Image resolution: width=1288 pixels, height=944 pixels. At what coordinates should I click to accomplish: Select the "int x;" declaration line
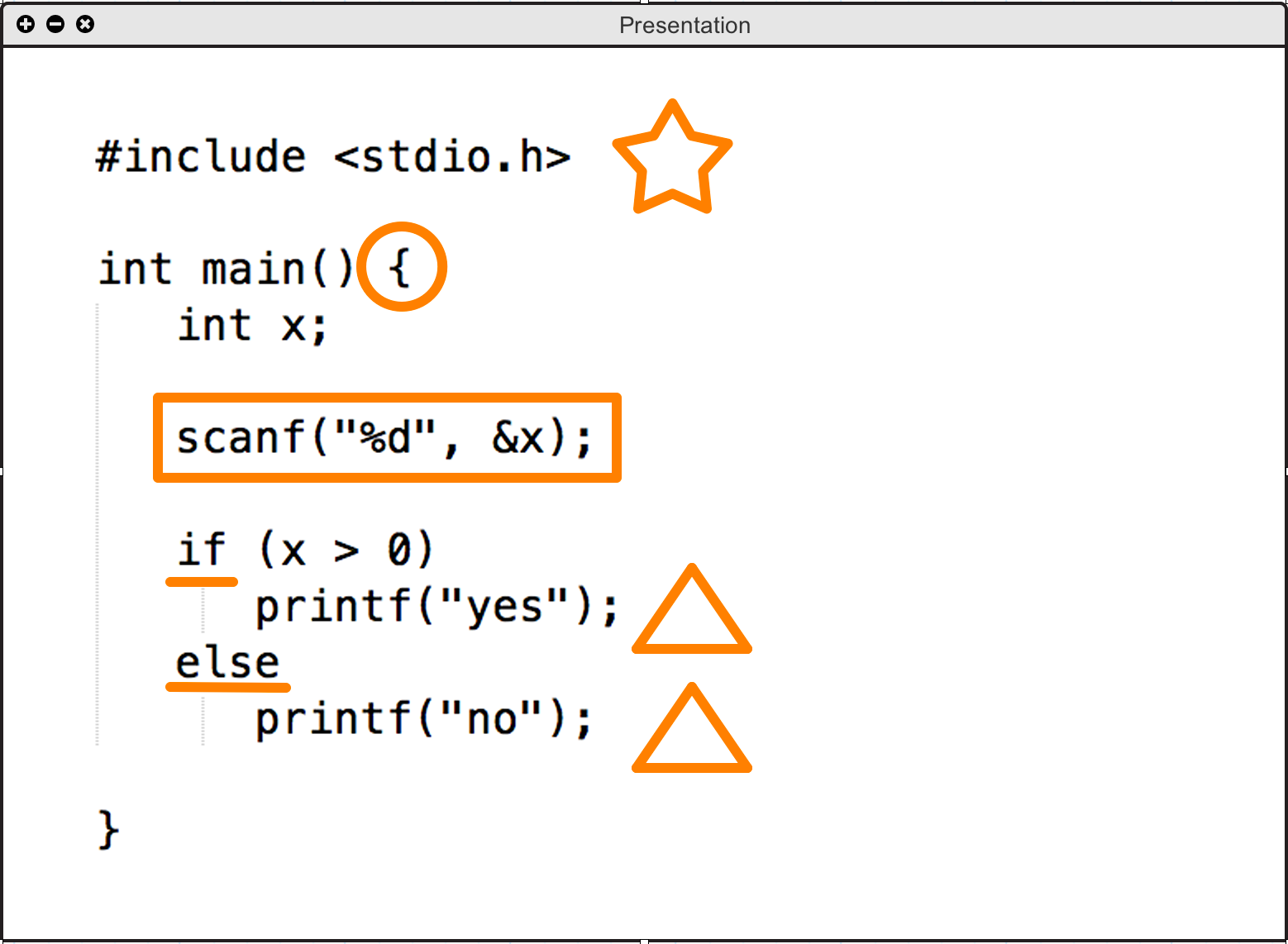[253, 326]
